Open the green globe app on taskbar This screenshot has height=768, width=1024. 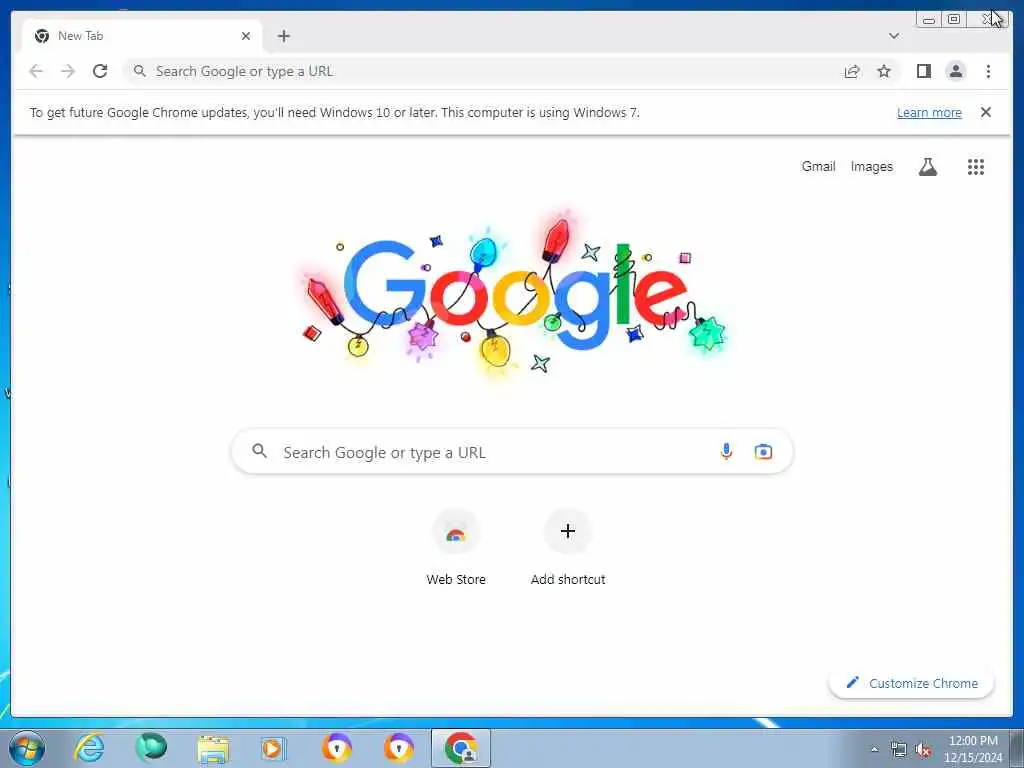pos(151,748)
